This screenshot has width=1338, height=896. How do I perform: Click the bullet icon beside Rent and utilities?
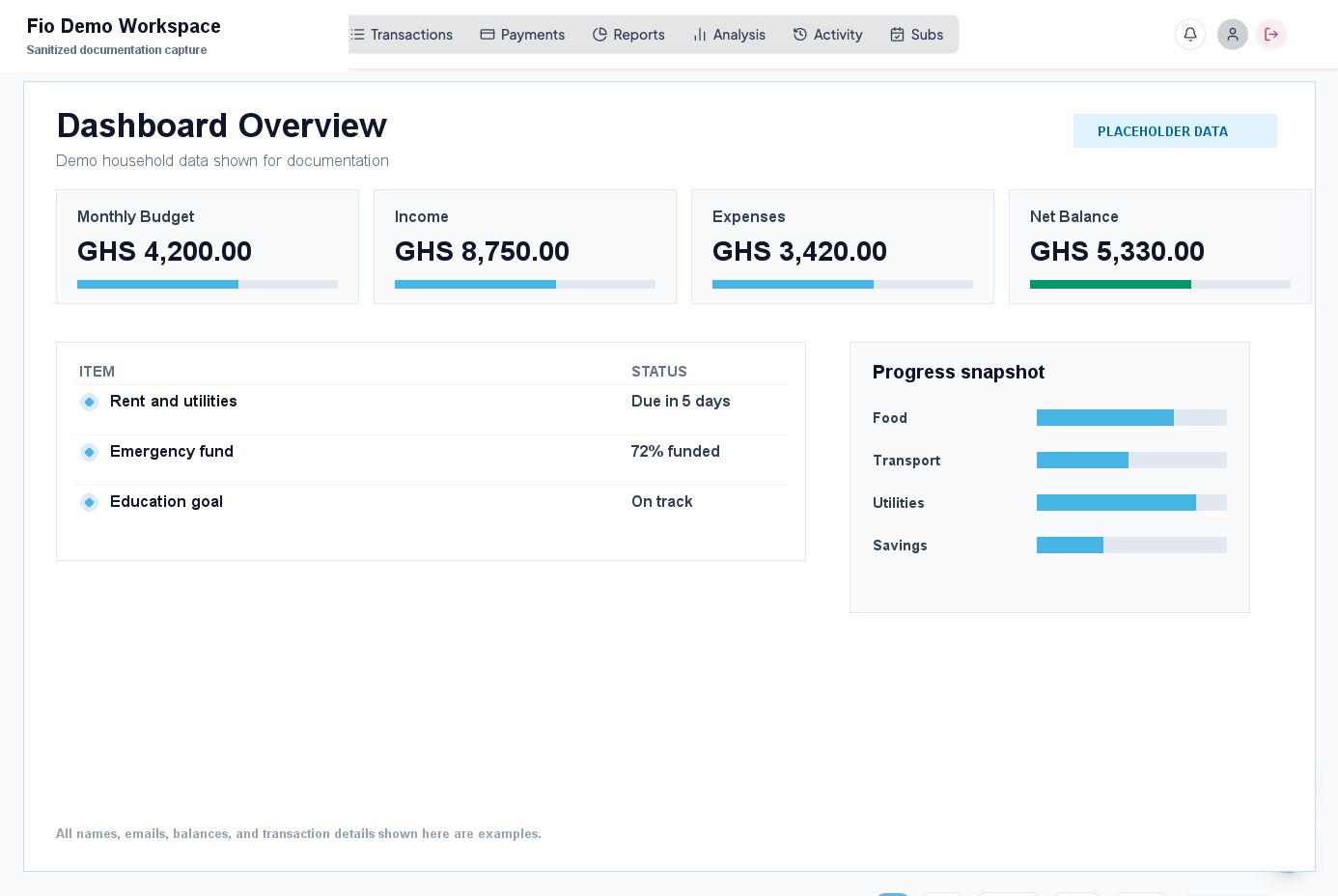pyautogui.click(x=89, y=402)
